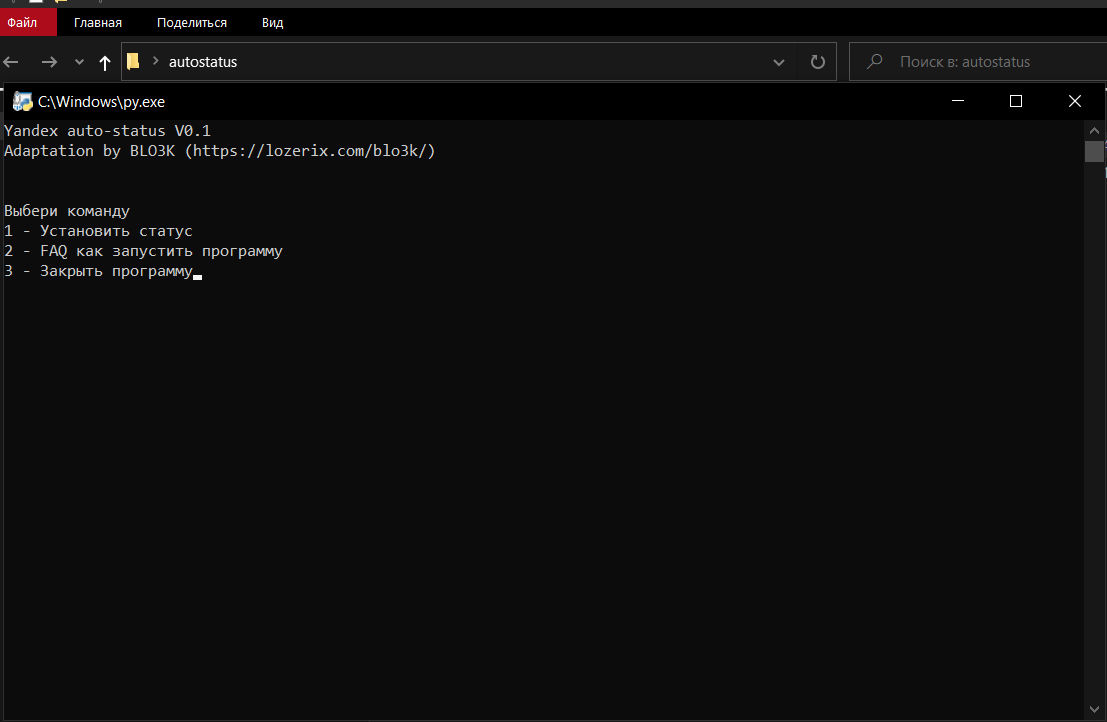Screen dimensions: 1107x722
Task: Go up one folder level
Action: tap(104, 63)
